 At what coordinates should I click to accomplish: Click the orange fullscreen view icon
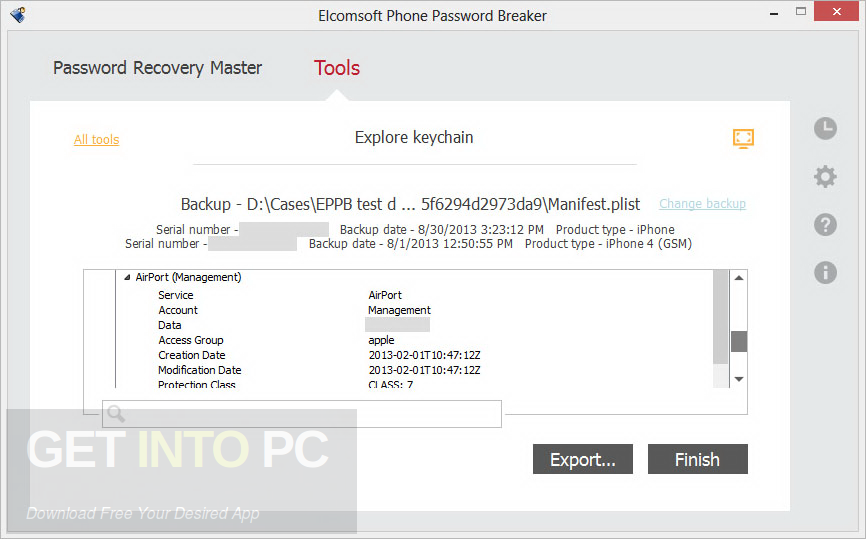pyautogui.click(x=743, y=138)
